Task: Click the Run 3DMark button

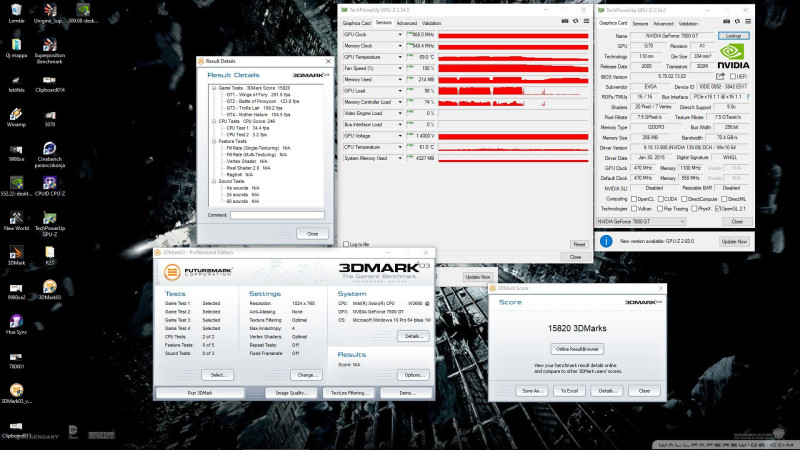Action: tap(199, 393)
